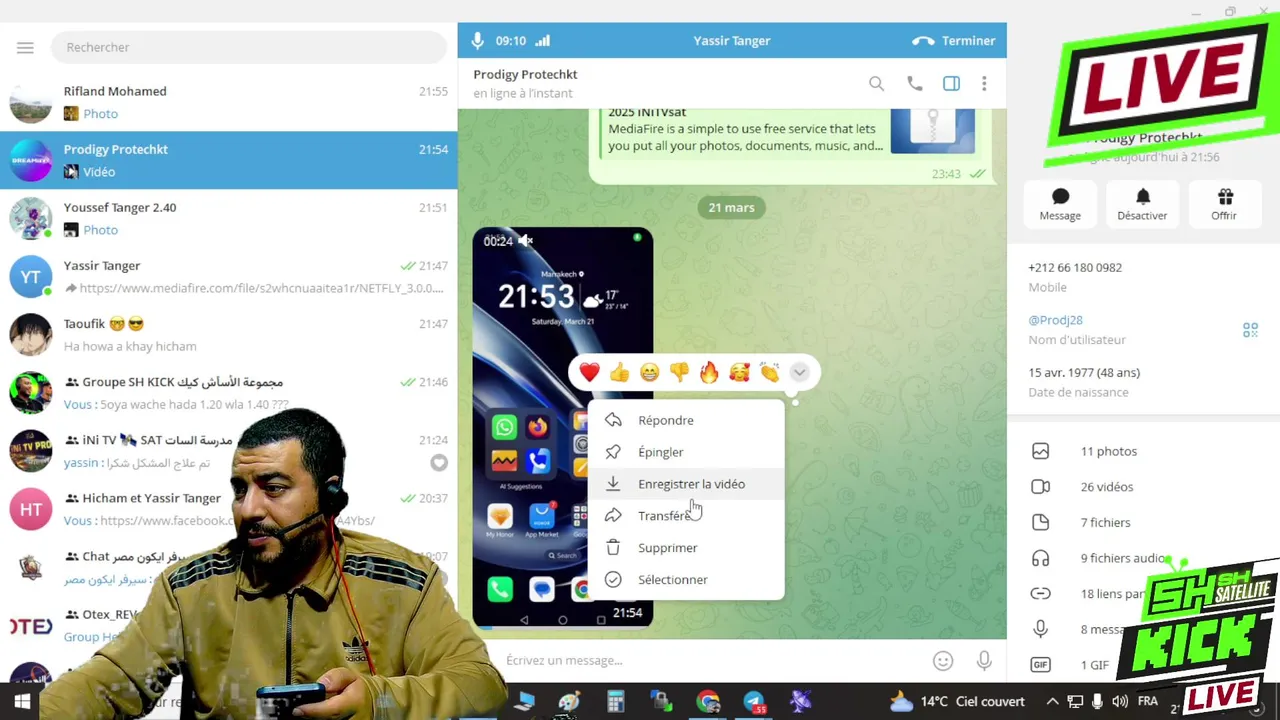React with the thumbs up emoji
Screen dimensions: 1280x720
(619, 373)
